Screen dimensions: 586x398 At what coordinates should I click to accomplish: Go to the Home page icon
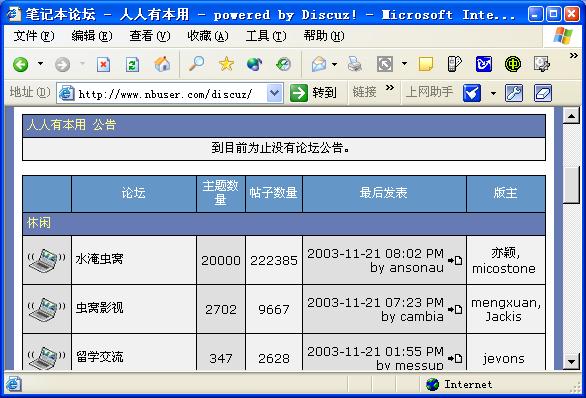click(163, 64)
